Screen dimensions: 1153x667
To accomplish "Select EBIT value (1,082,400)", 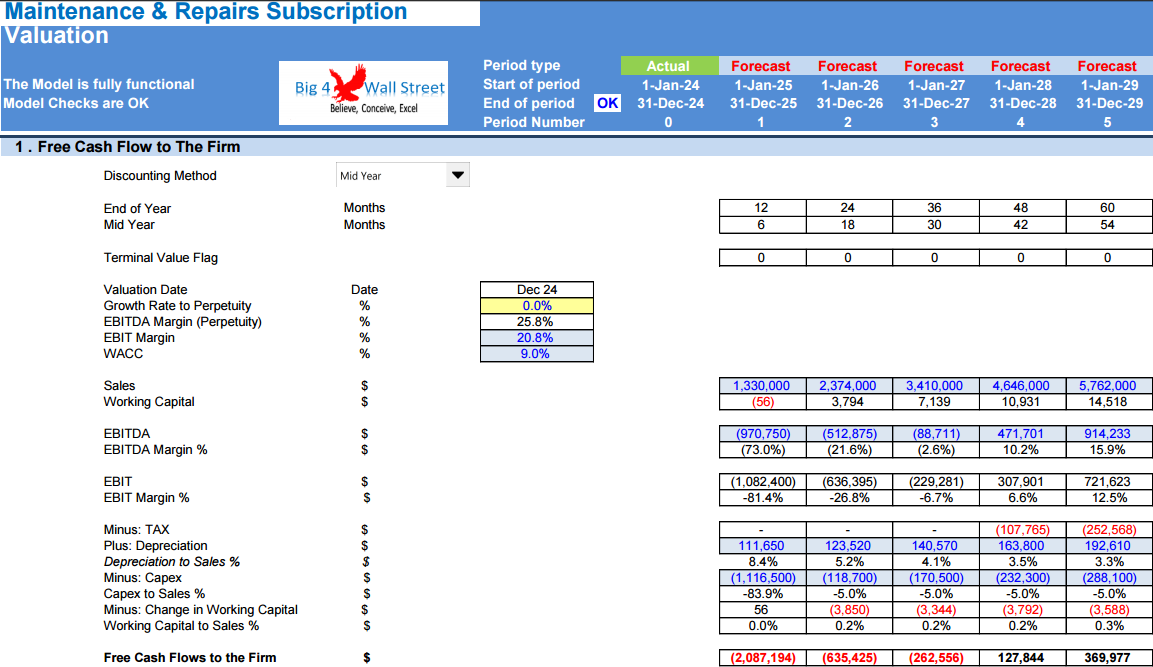I will tap(763, 482).
